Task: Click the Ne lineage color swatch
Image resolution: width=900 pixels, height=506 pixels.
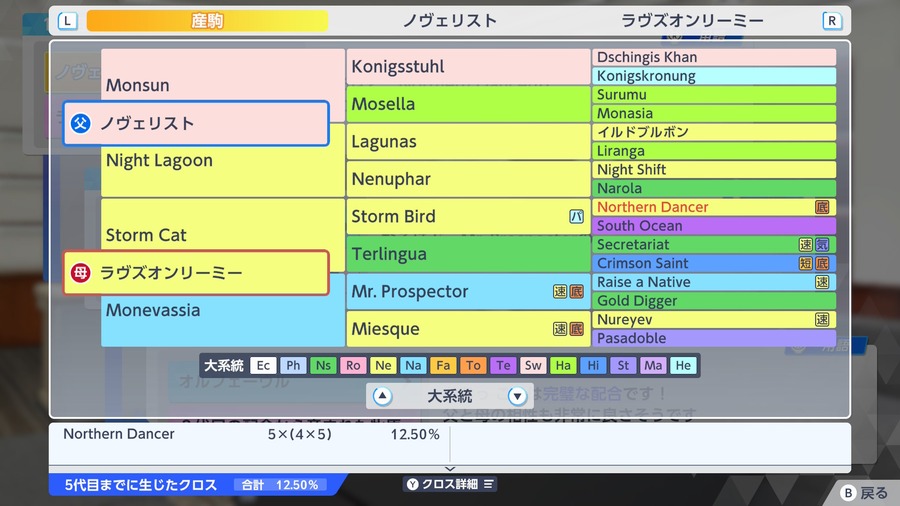Action: pyautogui.click(x=383, y=365)
